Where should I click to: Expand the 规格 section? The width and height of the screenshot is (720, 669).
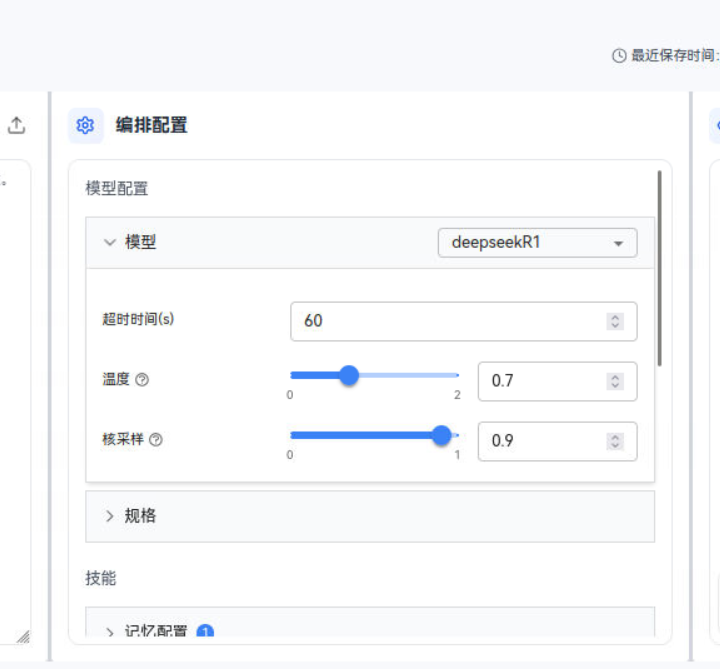[x=370, y=516]
